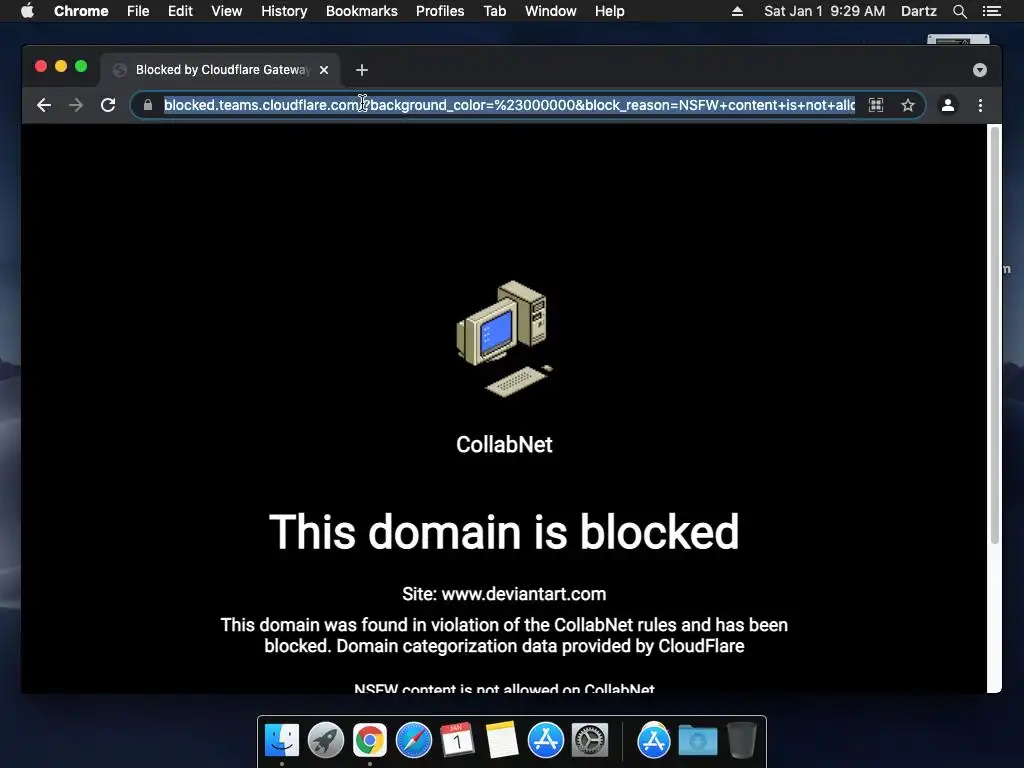The width and height of the screenshot is (1024, 768).
Task: Click the address bar URL field
Action: (x=509, y=105)
